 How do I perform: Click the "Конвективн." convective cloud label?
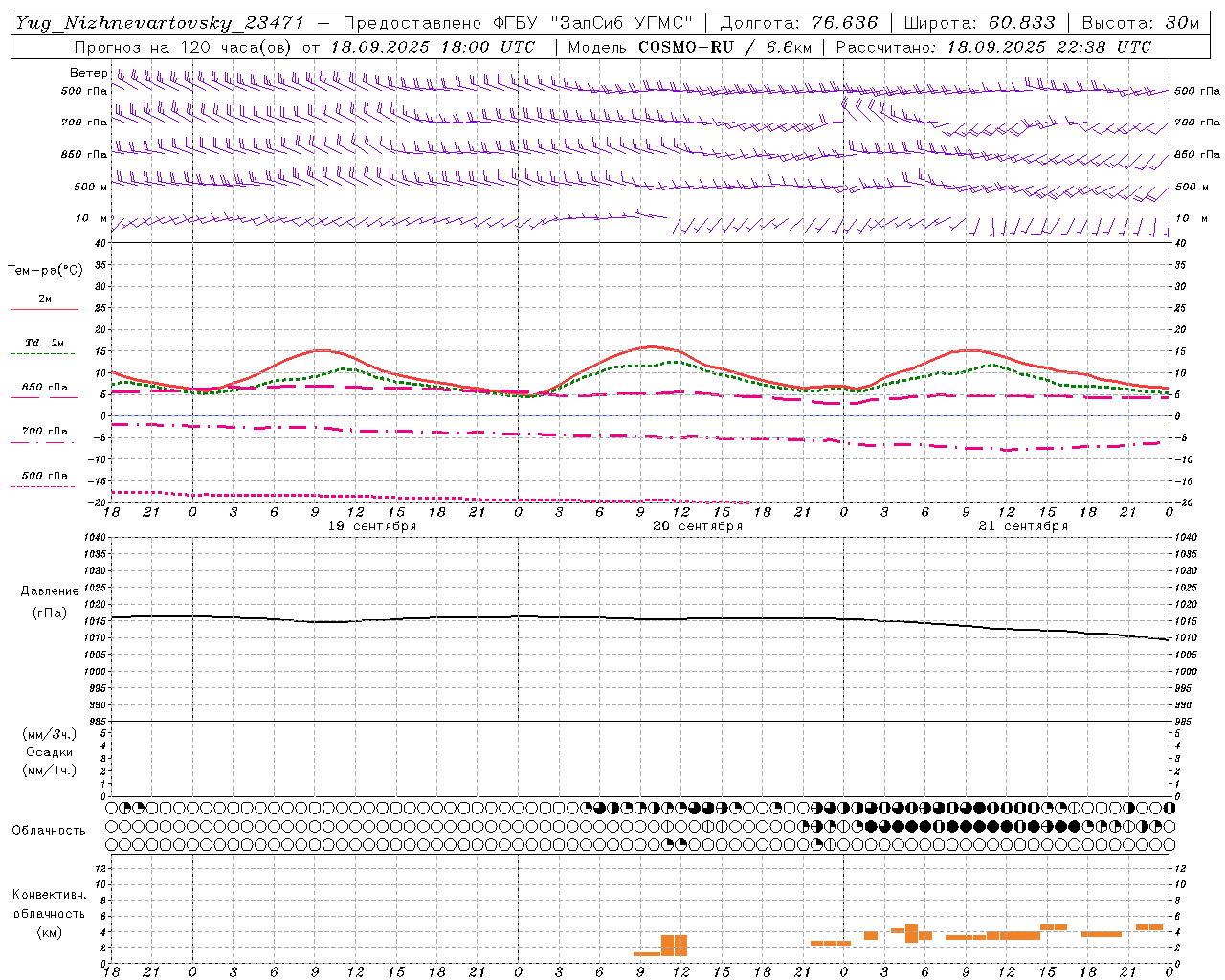pos(49,895)
